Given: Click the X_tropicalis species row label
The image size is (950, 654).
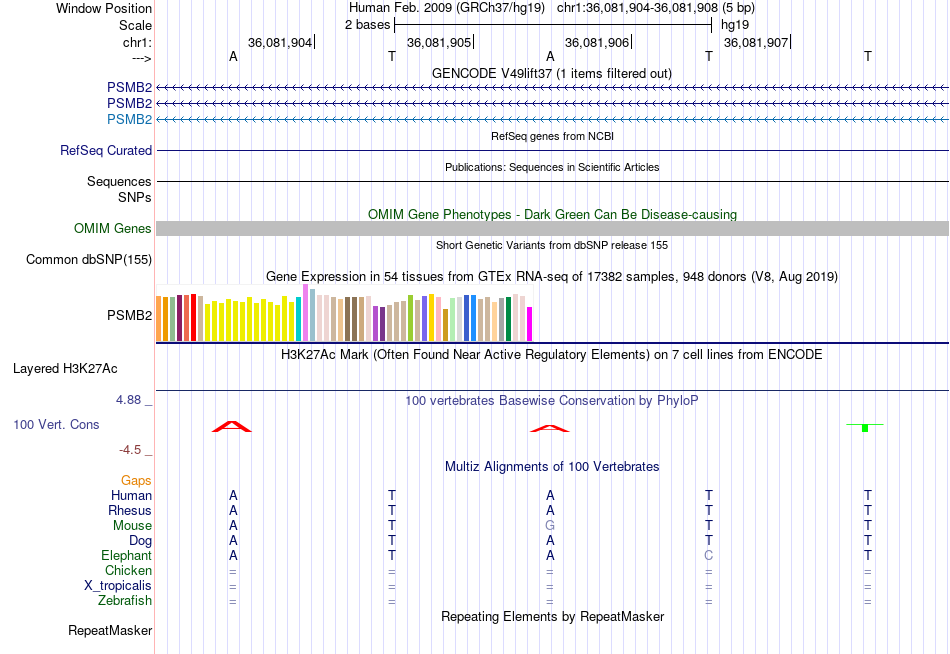Looking at the screenshot, I should [x=118, y=586].
